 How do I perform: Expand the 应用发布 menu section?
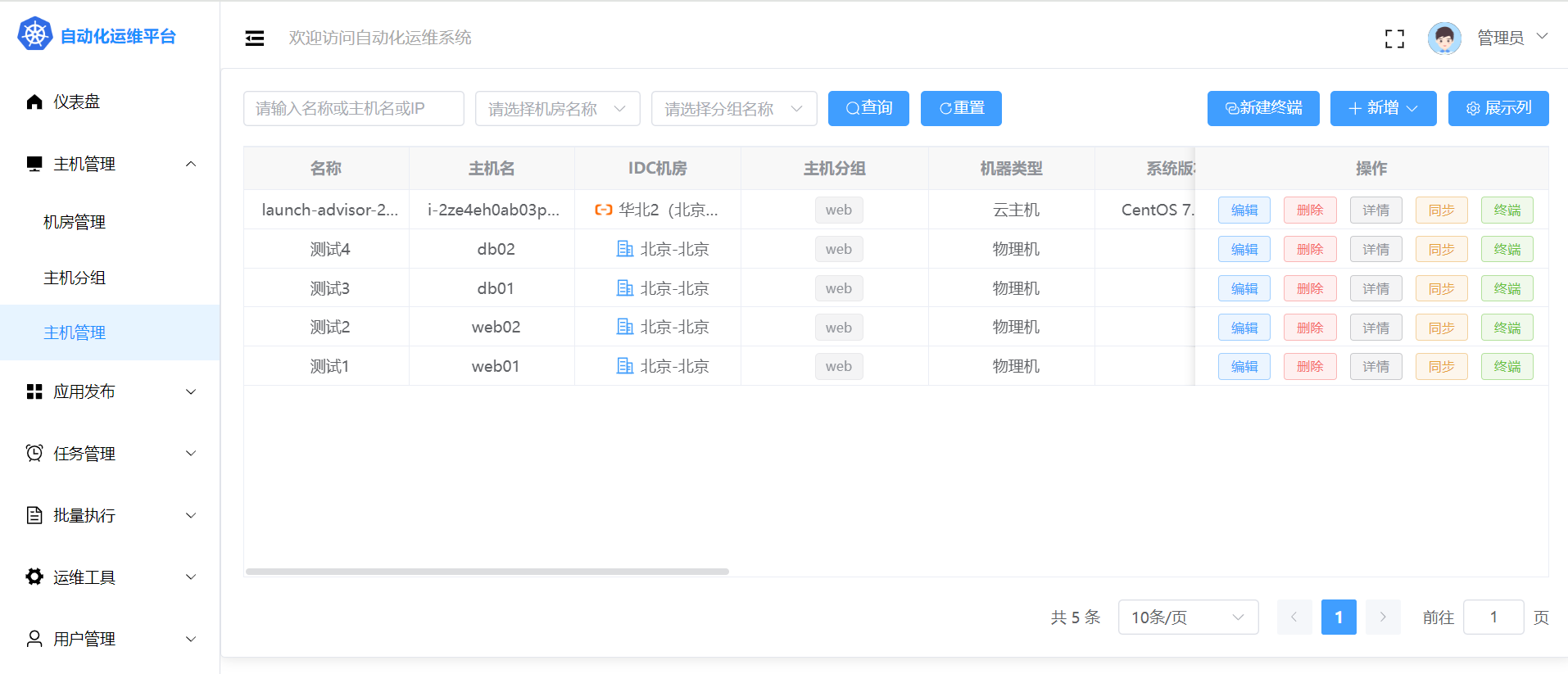[110, 391]
